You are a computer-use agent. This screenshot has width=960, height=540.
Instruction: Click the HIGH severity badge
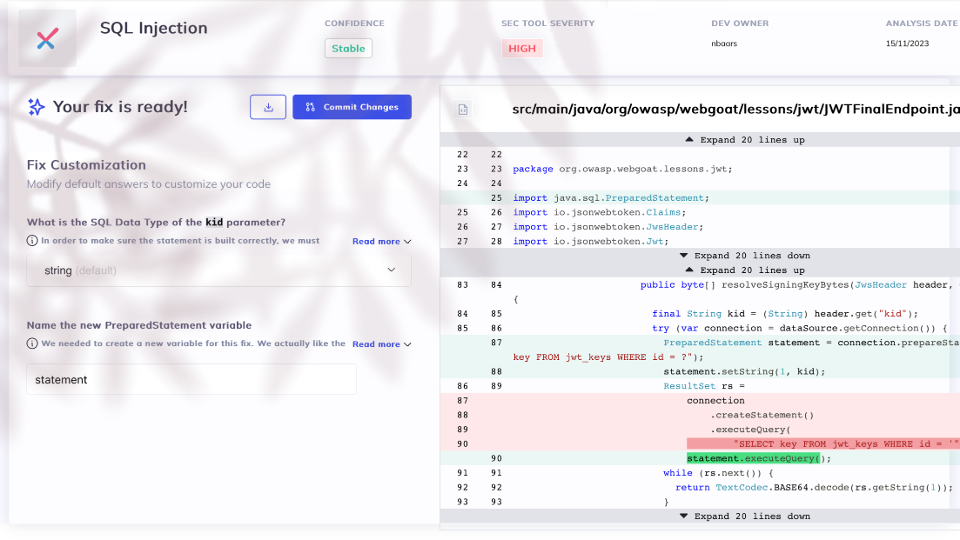coord(522,48)
